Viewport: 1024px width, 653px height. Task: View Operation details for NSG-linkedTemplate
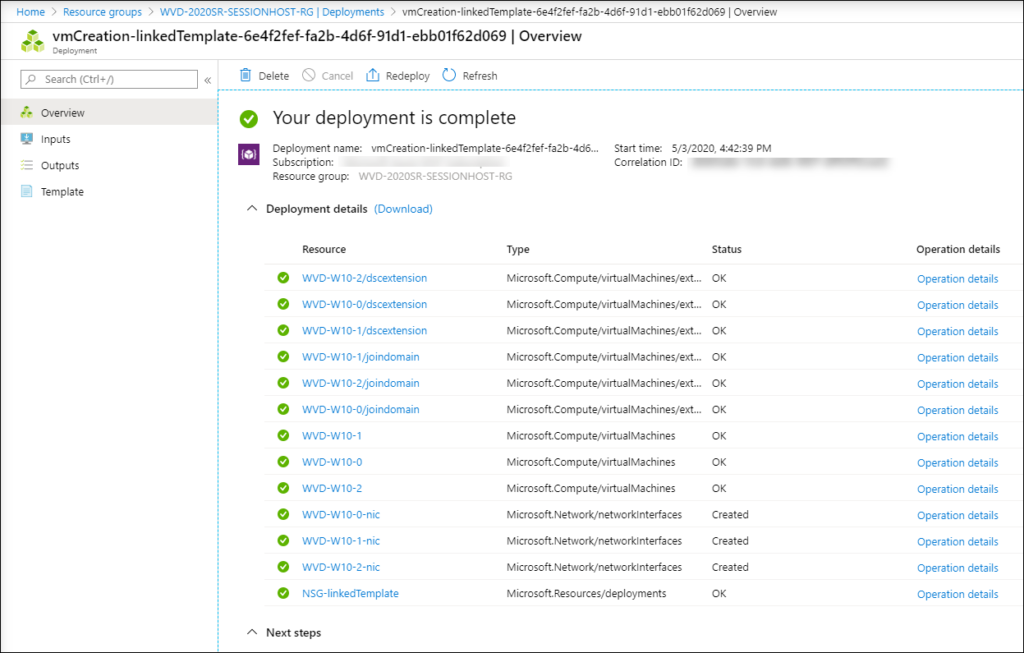(957, 594)
